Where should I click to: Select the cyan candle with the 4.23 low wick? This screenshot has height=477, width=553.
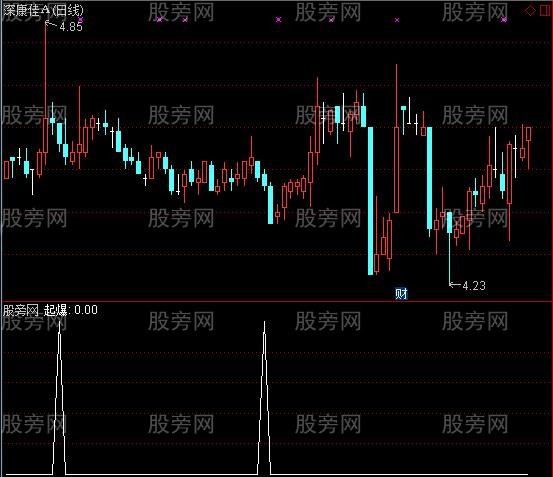tap(449, 222)
